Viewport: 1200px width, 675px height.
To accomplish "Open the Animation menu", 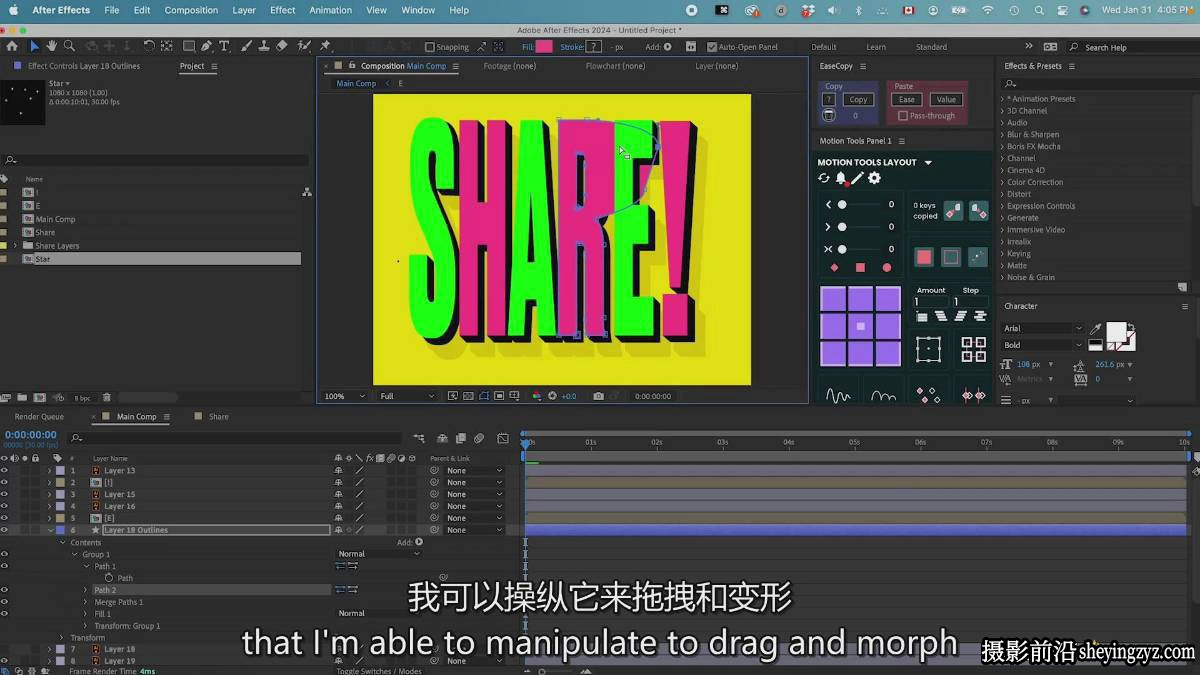I will (330, 10).
